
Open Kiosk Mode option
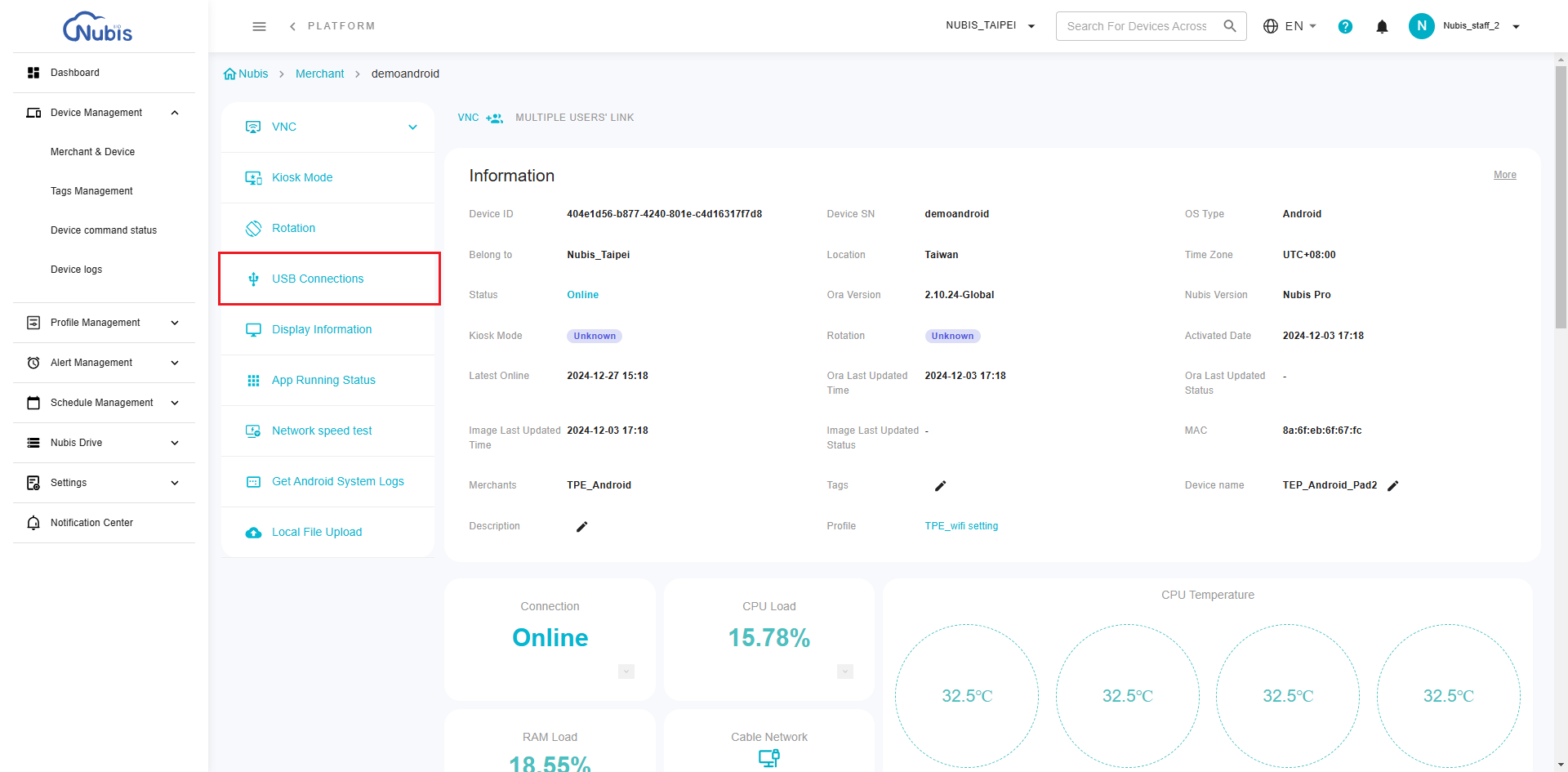pos(327,177)
